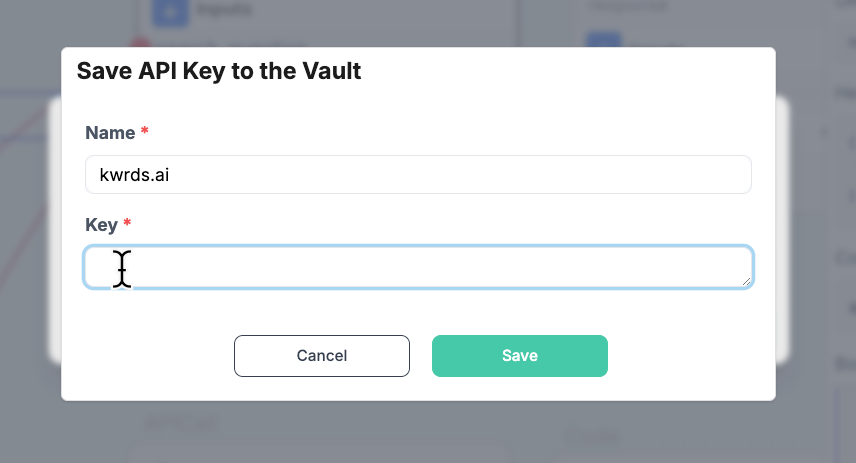The image size is (856, 463).
Task: Click the red asterisk next to Key
Action: coord(127,223)
